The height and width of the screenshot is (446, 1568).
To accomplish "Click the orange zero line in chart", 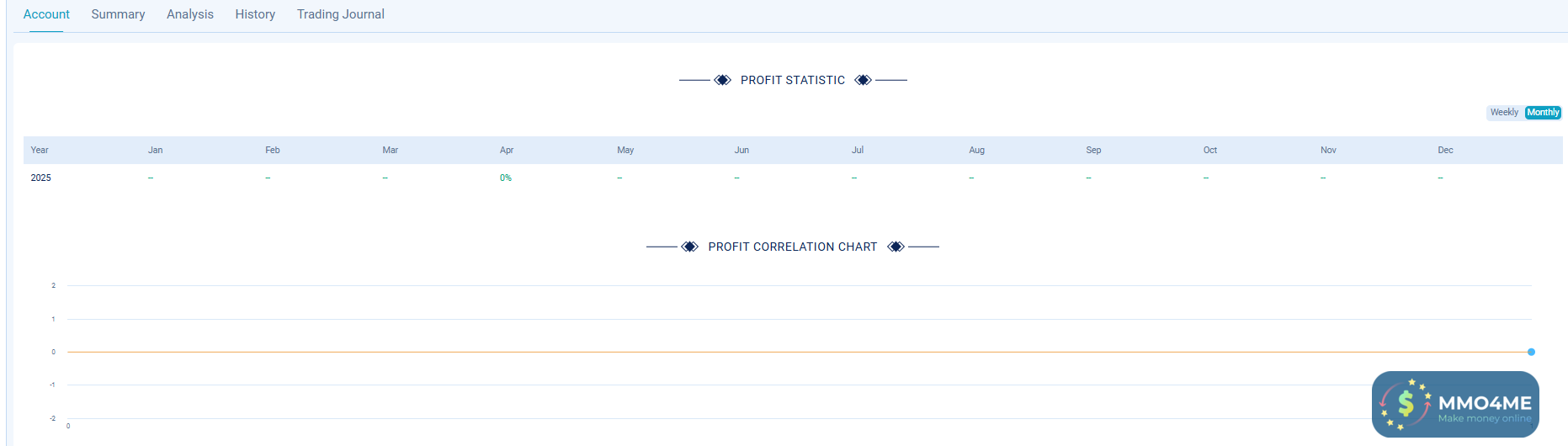I will (x=757, y=352).
